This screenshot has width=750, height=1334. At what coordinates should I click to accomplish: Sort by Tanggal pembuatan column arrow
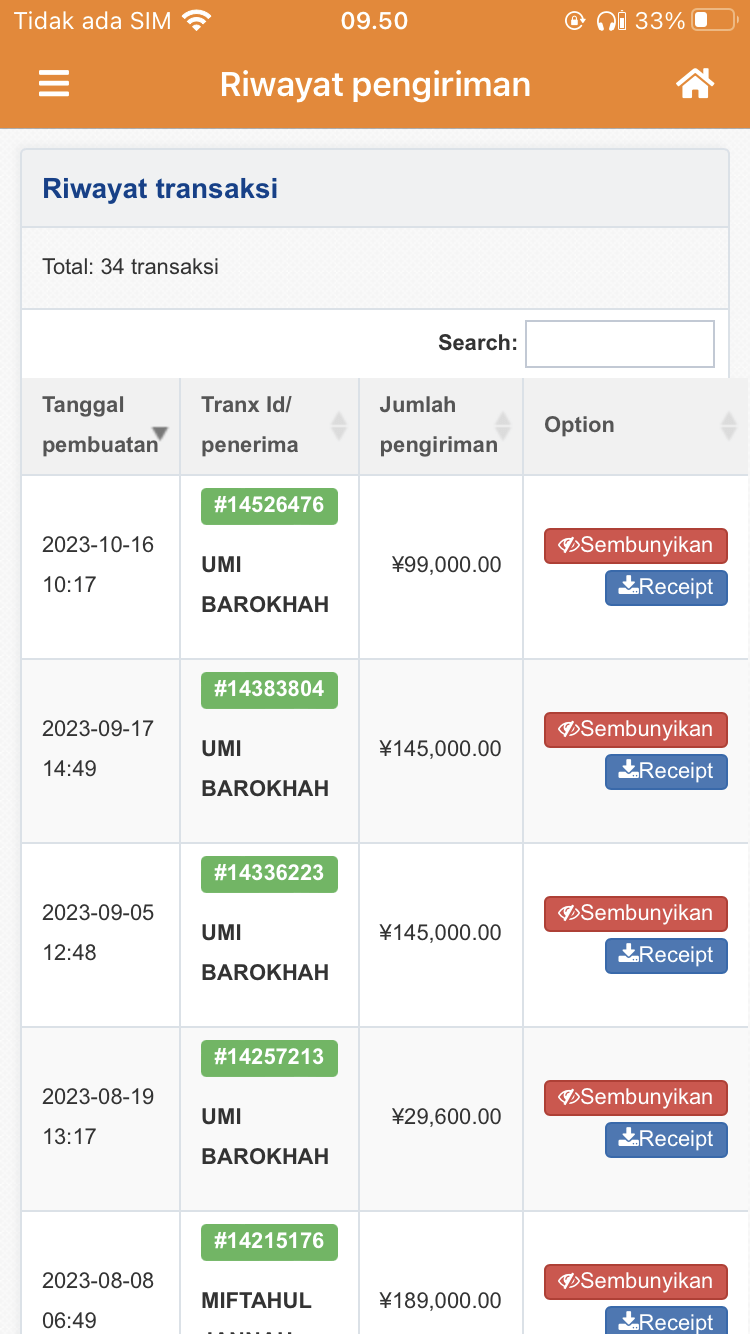160,433
